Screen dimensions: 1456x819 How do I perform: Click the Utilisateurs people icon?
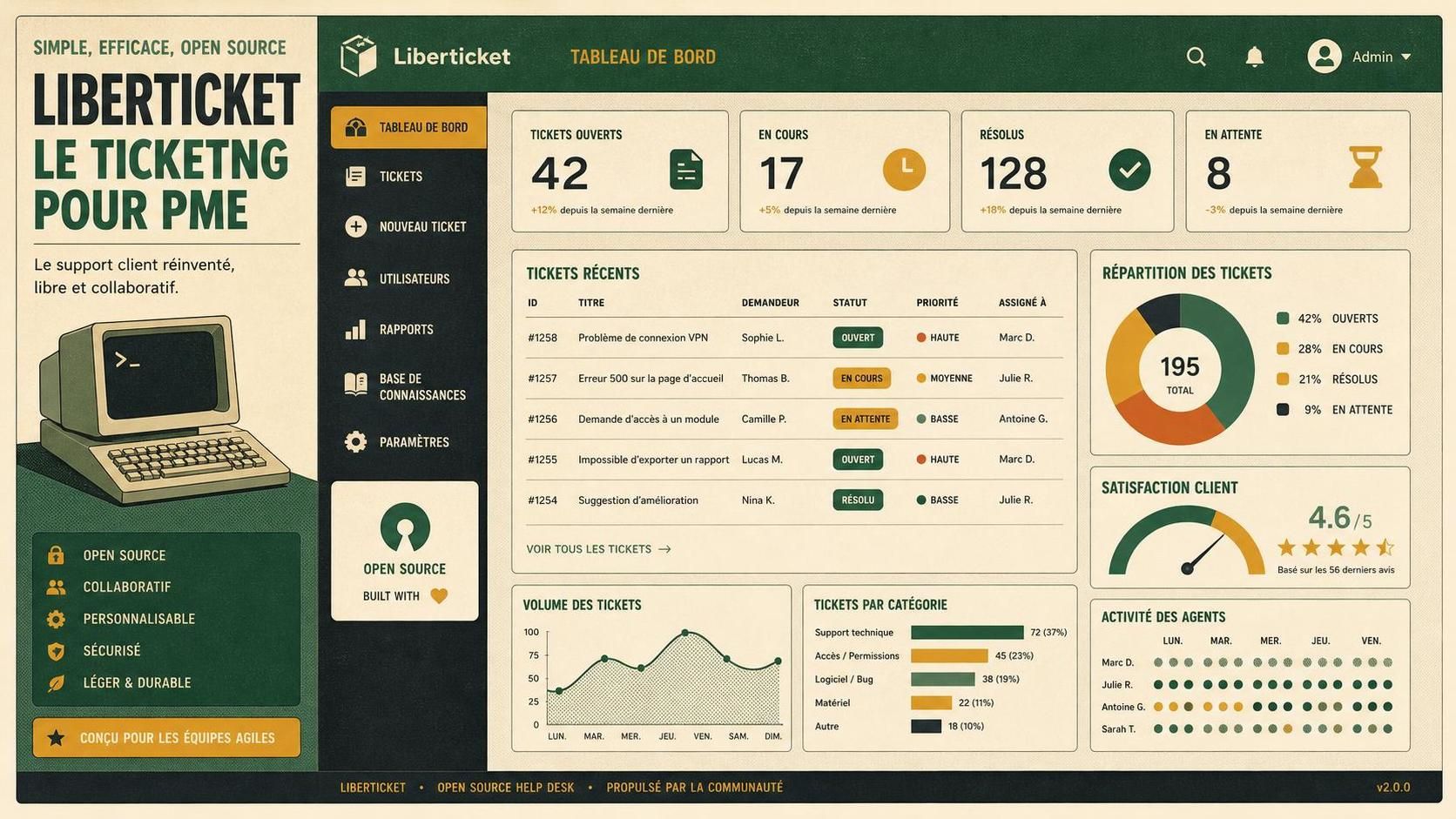pyautogui.click(x=355, y=278)
